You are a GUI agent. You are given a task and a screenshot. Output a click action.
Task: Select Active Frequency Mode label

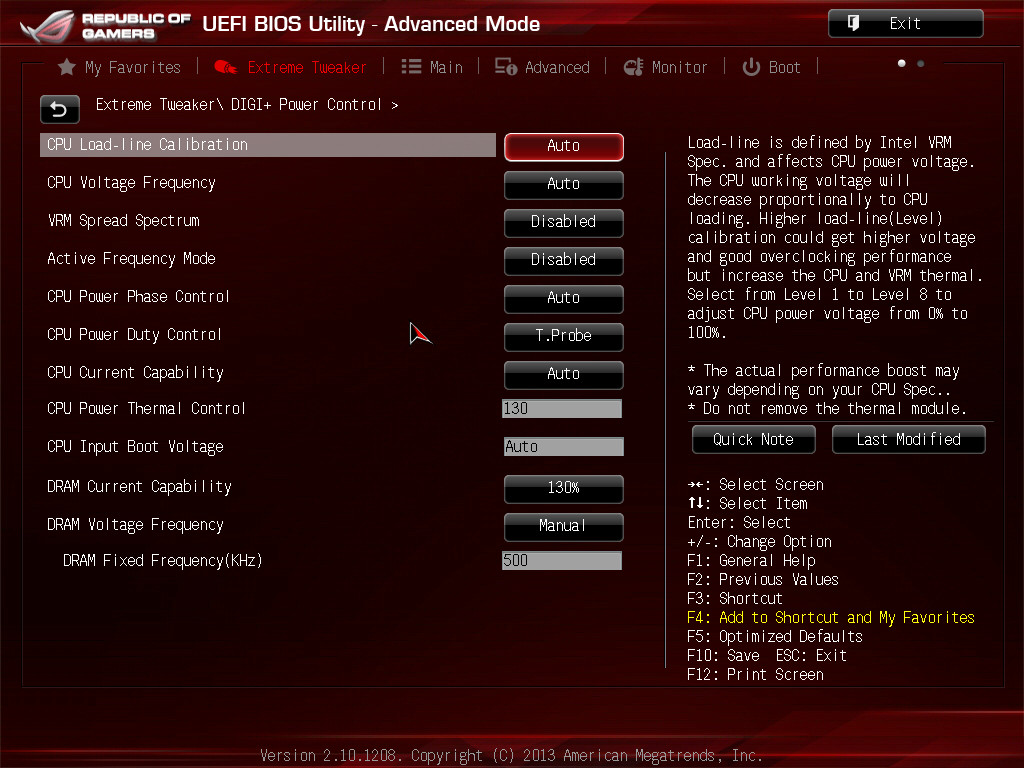(x=131, y=259)
